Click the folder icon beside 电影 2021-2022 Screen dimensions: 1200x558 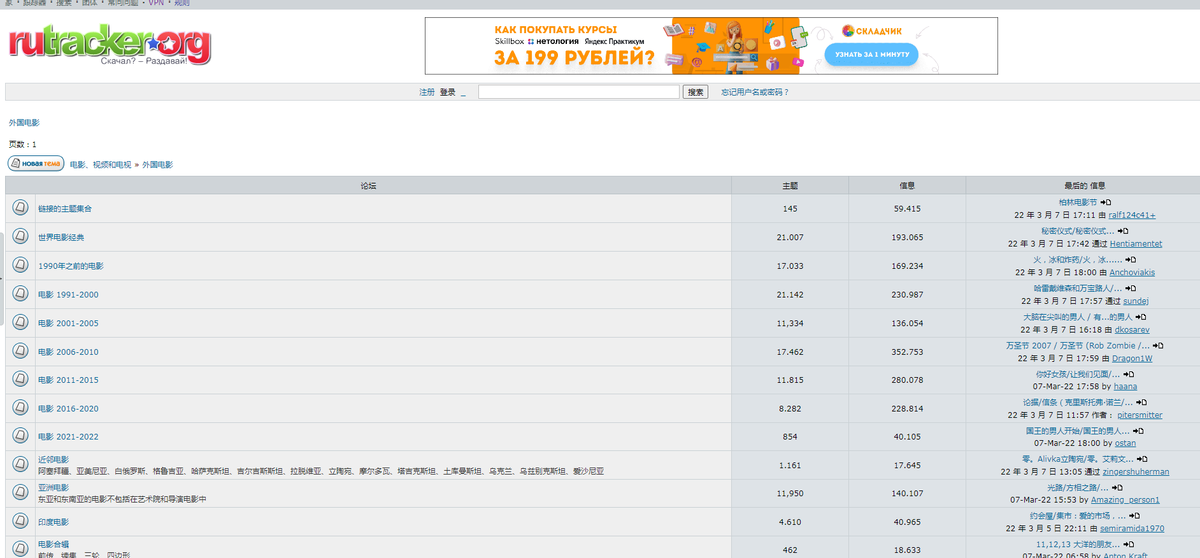[x=20, y=436]
